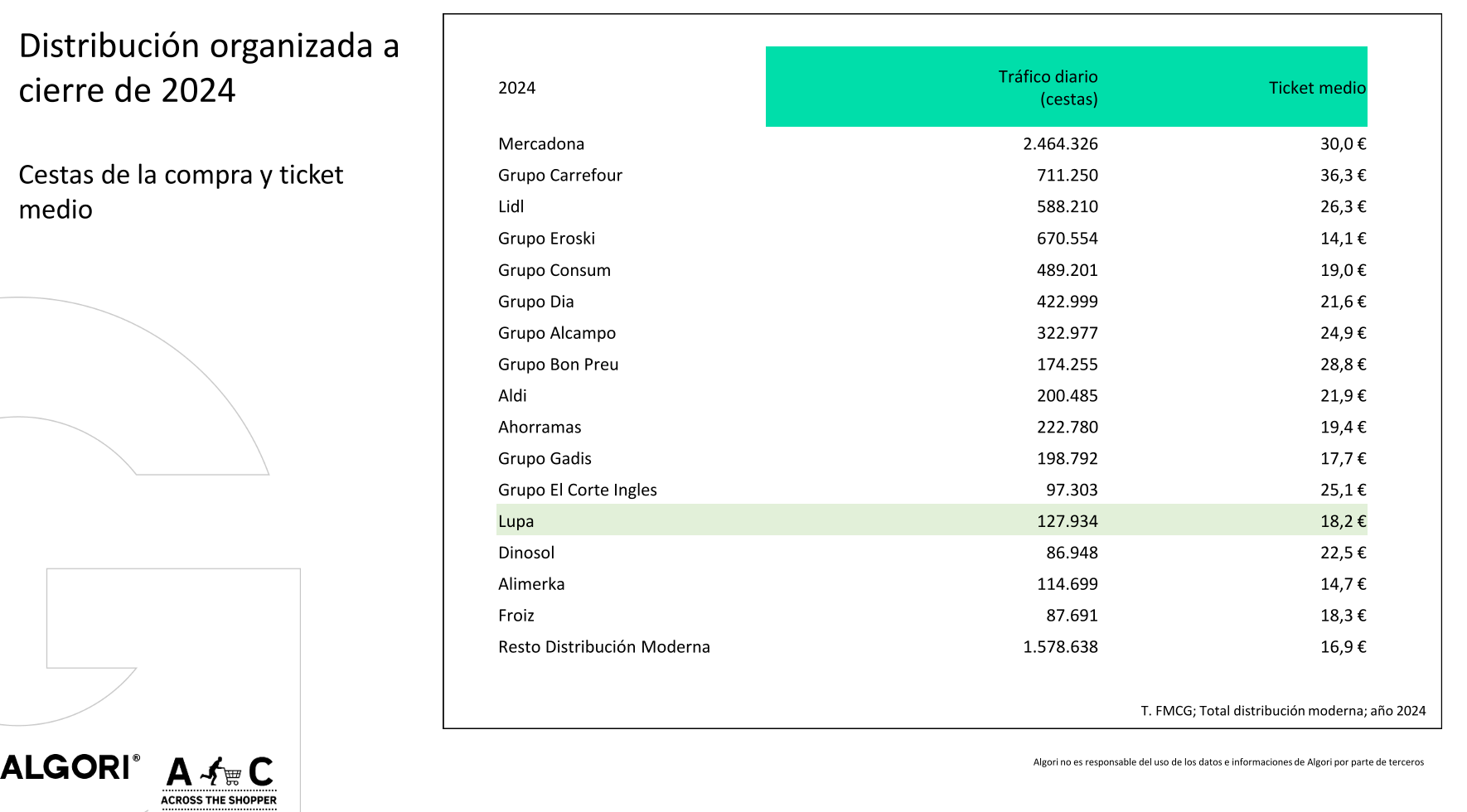The image size is (1467, 812).
Task: Click the slide title "Distribución organizada a cierre de 2024"
Action: tap(209, 68)
